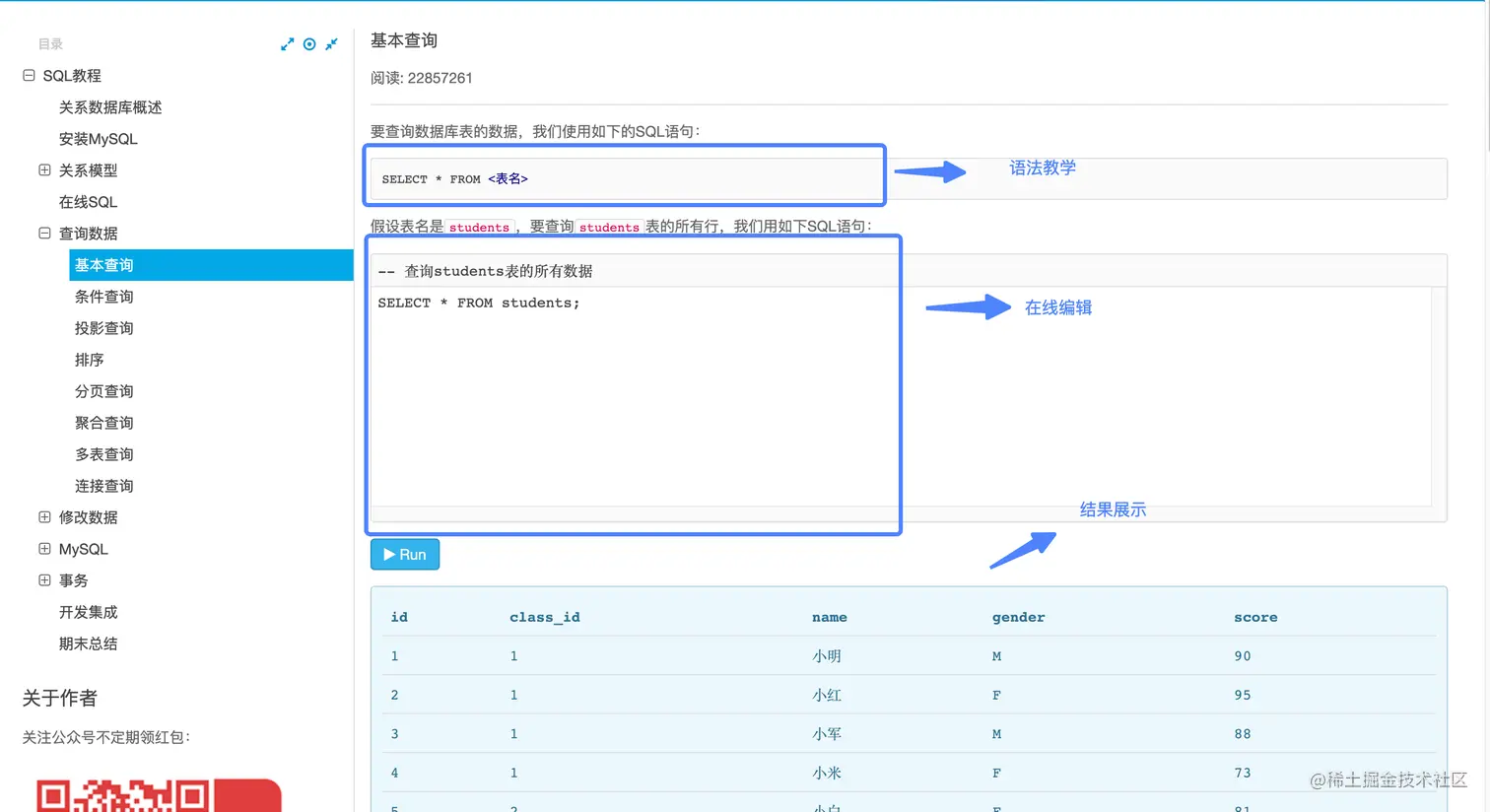This screenshot has height=812, width=1490.
Task: Click the first inline students code tag
Action: [x=479, y=227]
